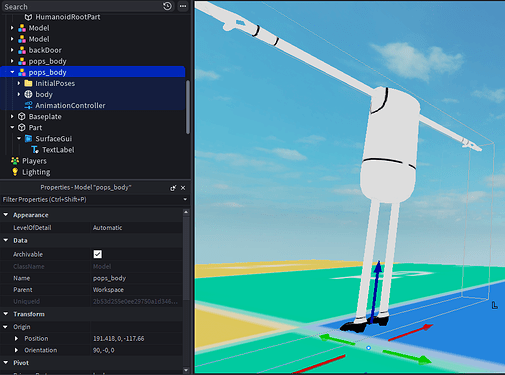Screen dimensions: 505x375
Task: Click the Part cube icon
Action: pyautogui.click(x=22, y=127)
